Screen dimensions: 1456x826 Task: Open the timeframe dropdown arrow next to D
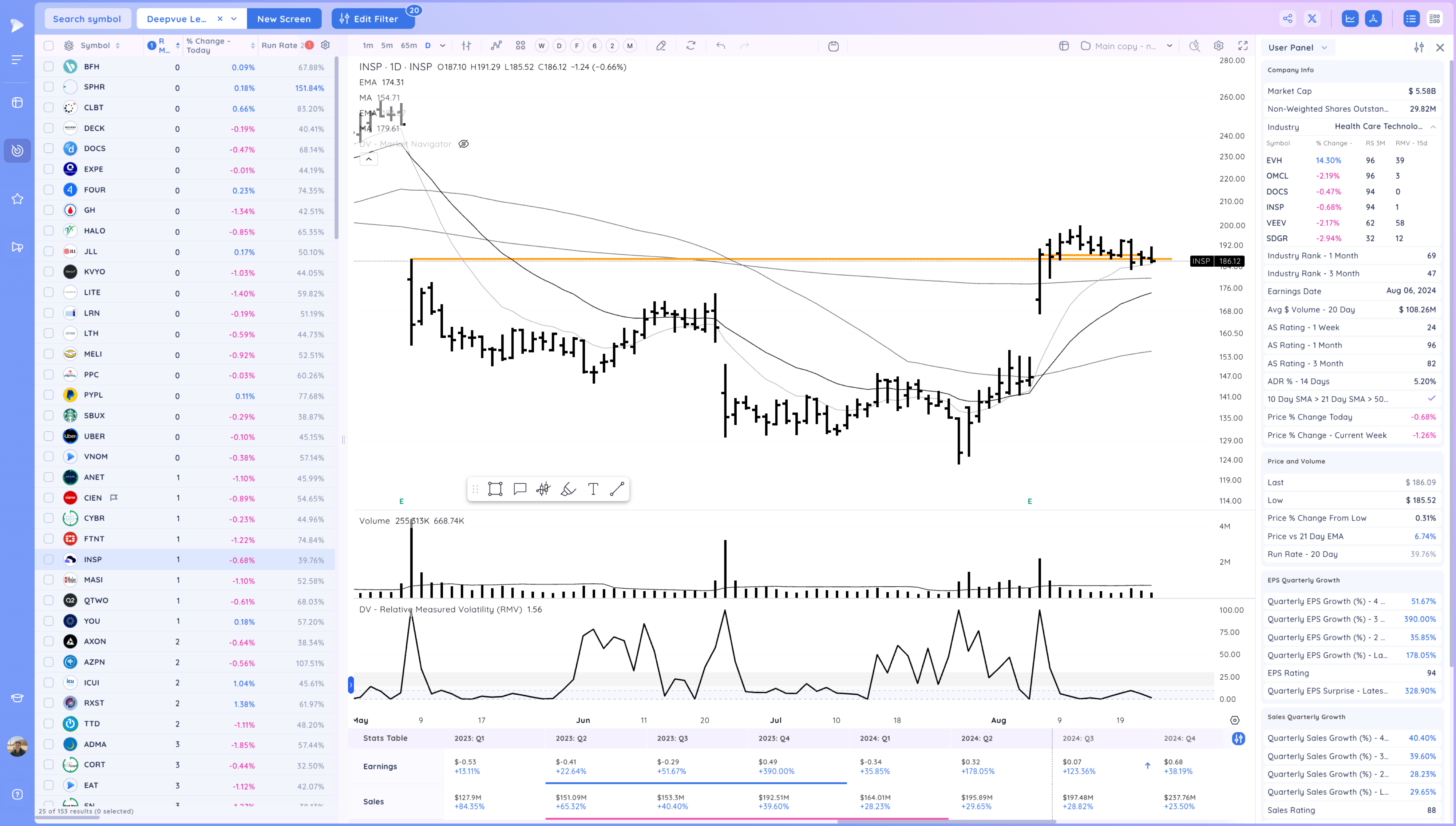click(x=443, y=46)
